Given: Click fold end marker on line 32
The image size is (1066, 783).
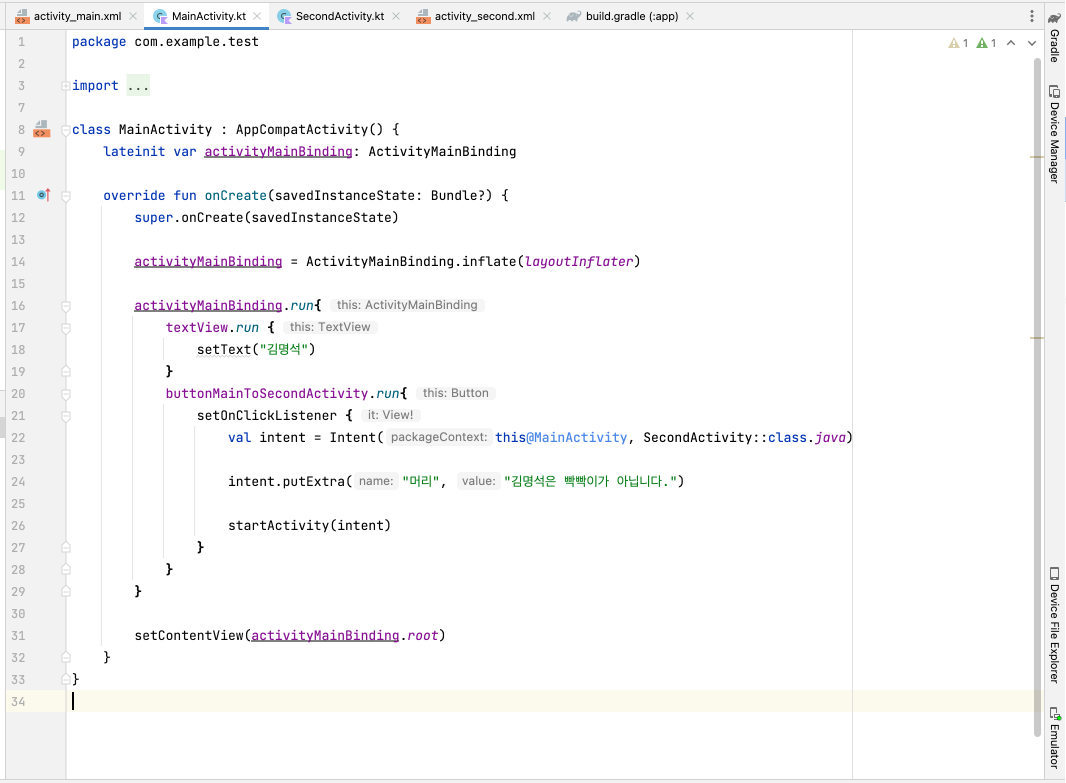Looking at the screenshot, I should [x=66, y=657].
